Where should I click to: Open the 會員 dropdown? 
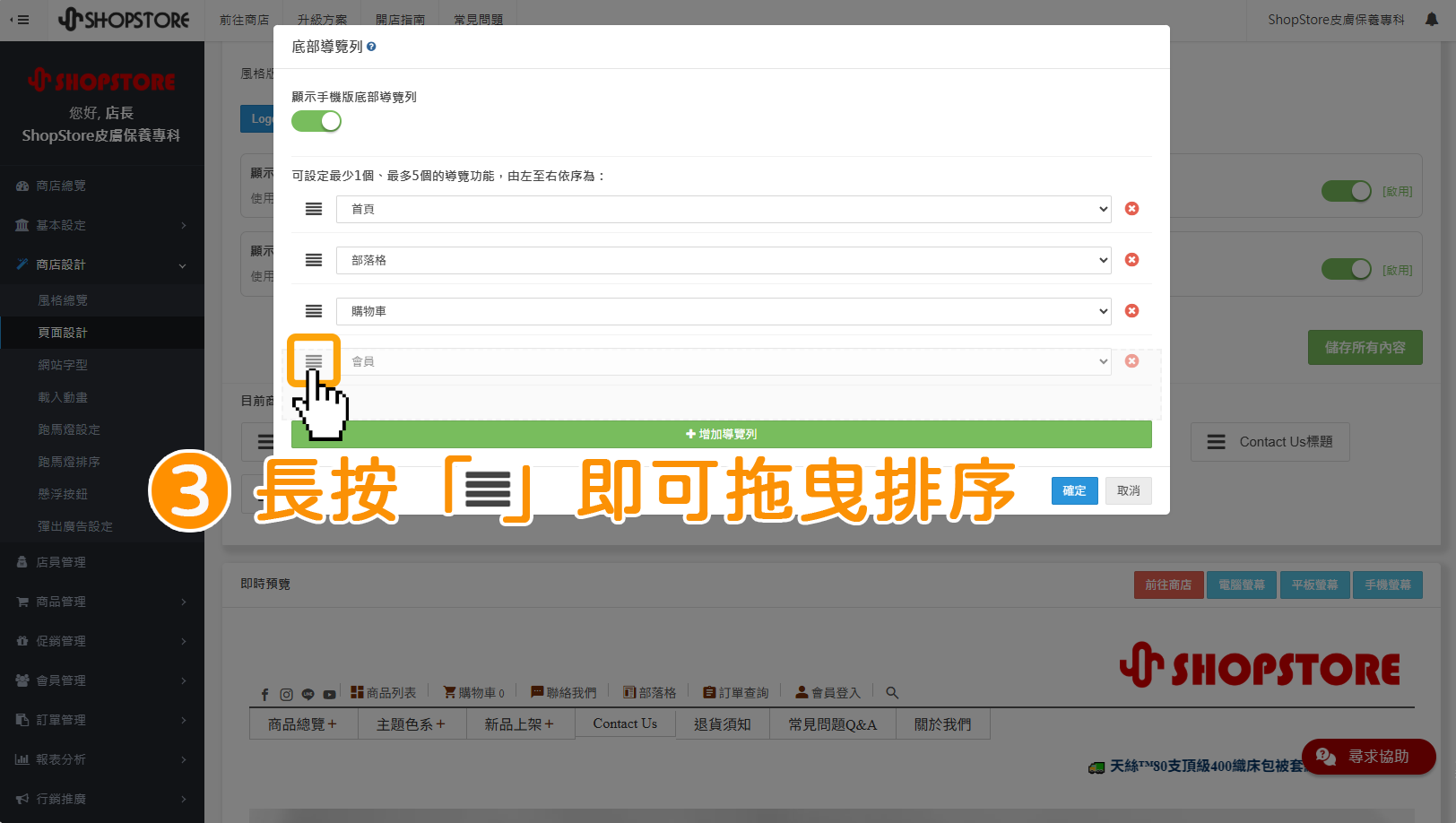724,361
